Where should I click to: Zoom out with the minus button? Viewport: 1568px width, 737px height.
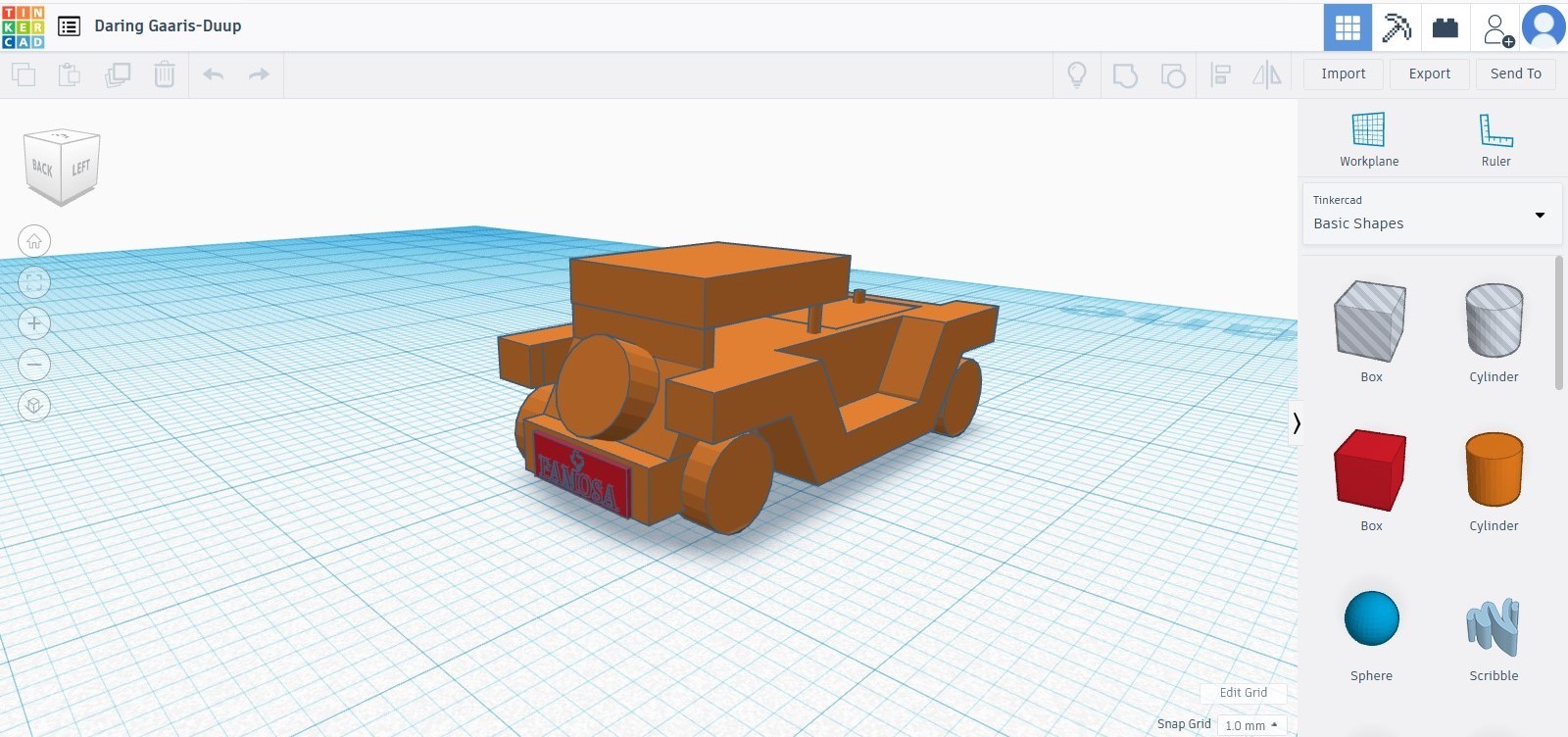[34, 365]
